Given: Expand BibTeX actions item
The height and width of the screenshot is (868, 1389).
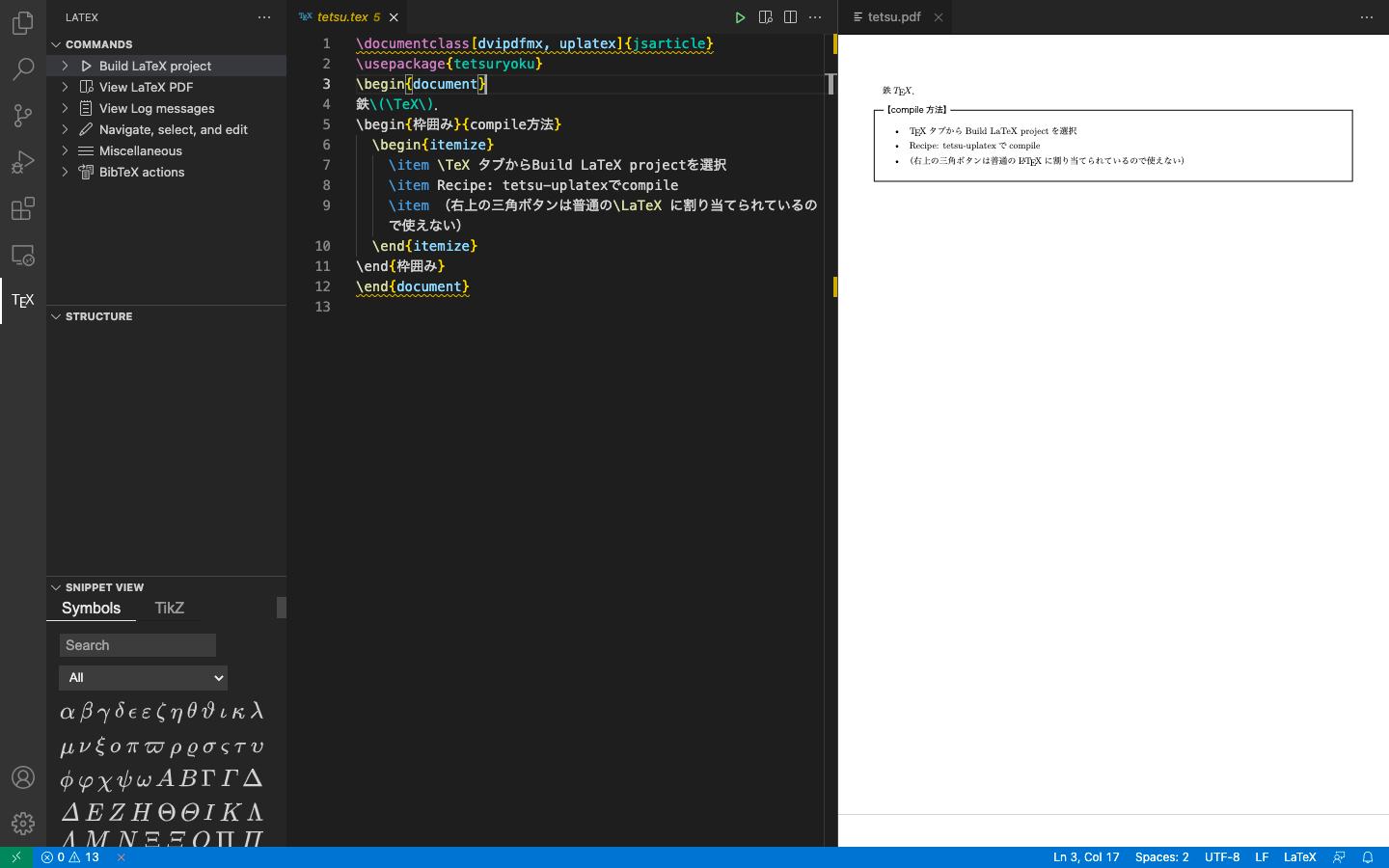Looking at the screenshot, I should pyautogui.click(x=65, y=172).
